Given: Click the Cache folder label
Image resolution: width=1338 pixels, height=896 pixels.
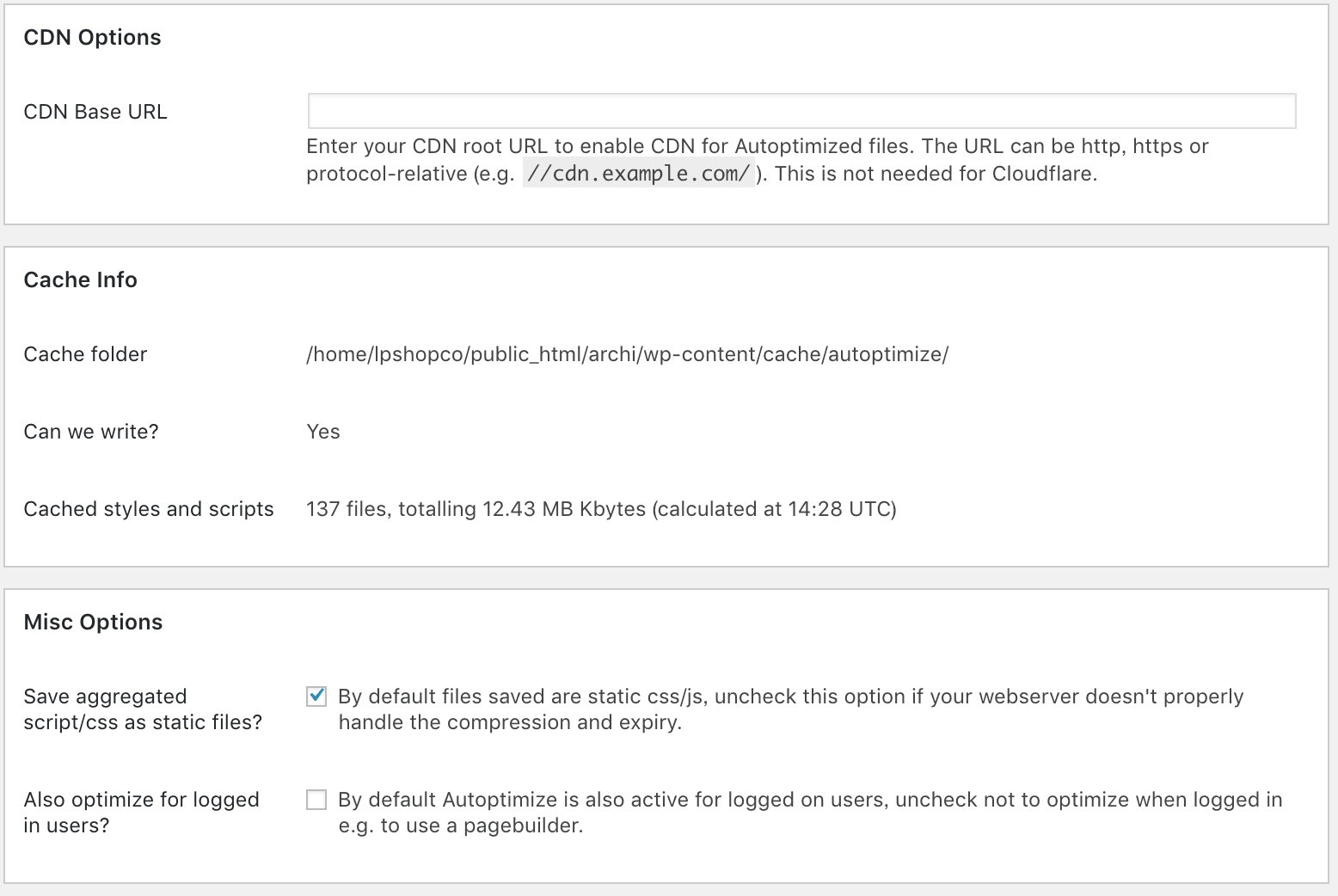Looking at the screenshot, I should pos(85,354).
